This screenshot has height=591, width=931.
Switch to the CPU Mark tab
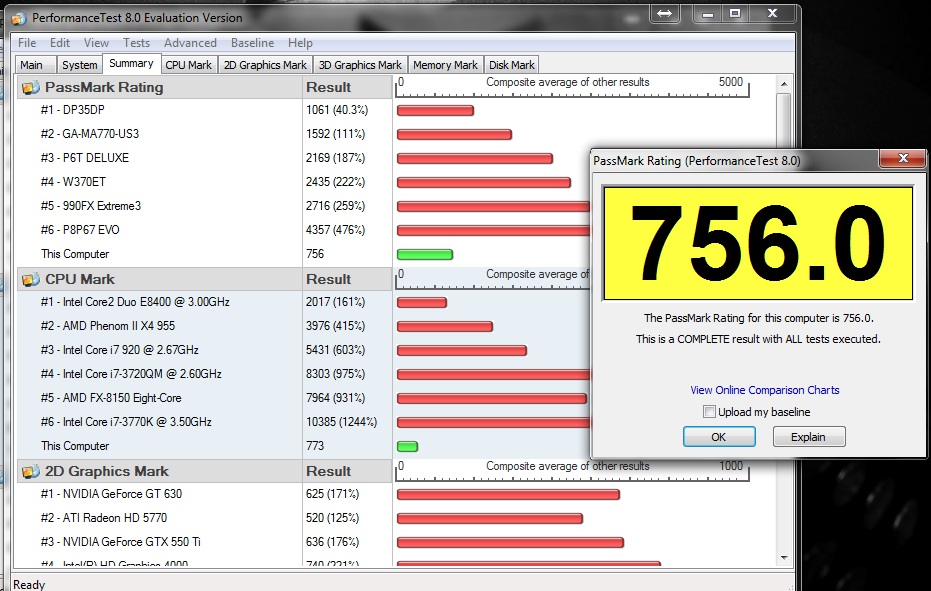(188, 65)
